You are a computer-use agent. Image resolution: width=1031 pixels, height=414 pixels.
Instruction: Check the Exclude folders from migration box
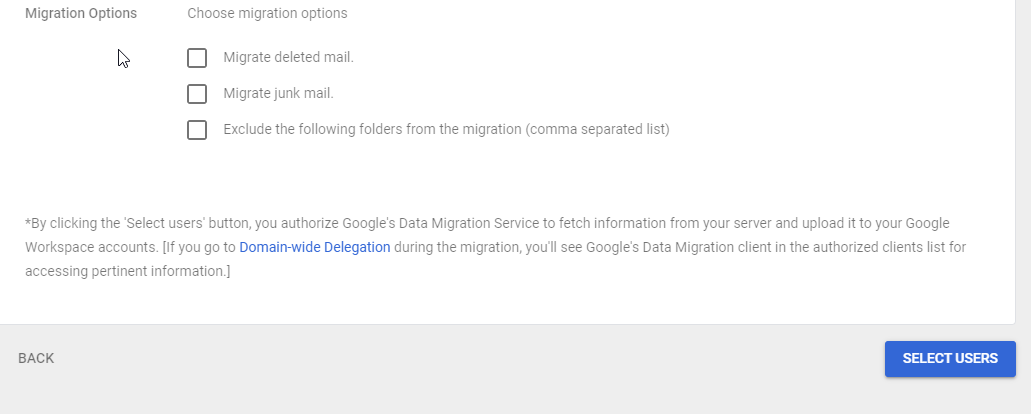[x=197, y=130]
